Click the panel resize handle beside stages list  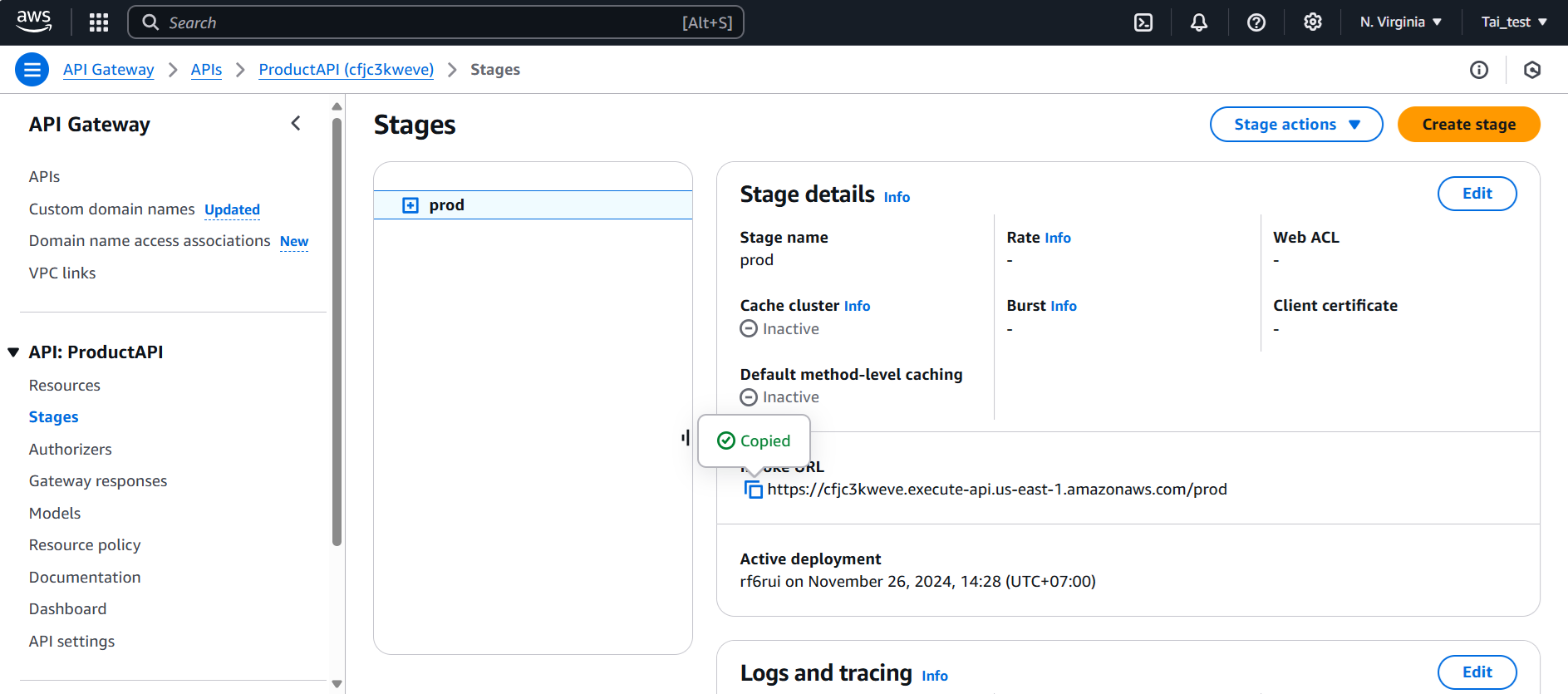(686, 437)
